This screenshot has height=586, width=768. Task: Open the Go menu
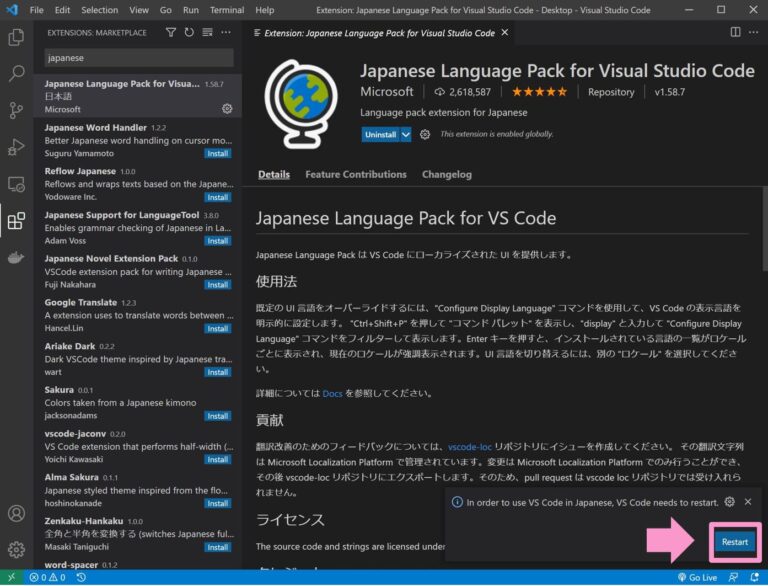pyautogui.click(x=166, y=10)
